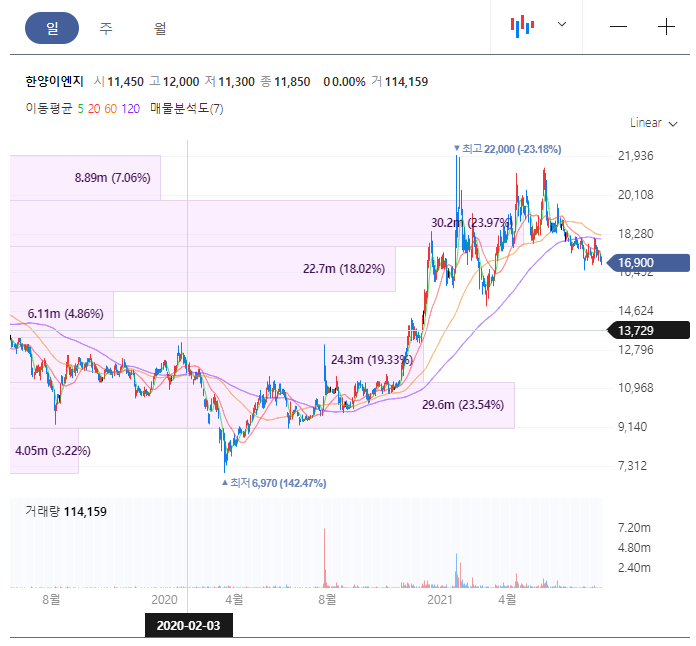Click the 한양이엔지 stock name

click(54, 82)
